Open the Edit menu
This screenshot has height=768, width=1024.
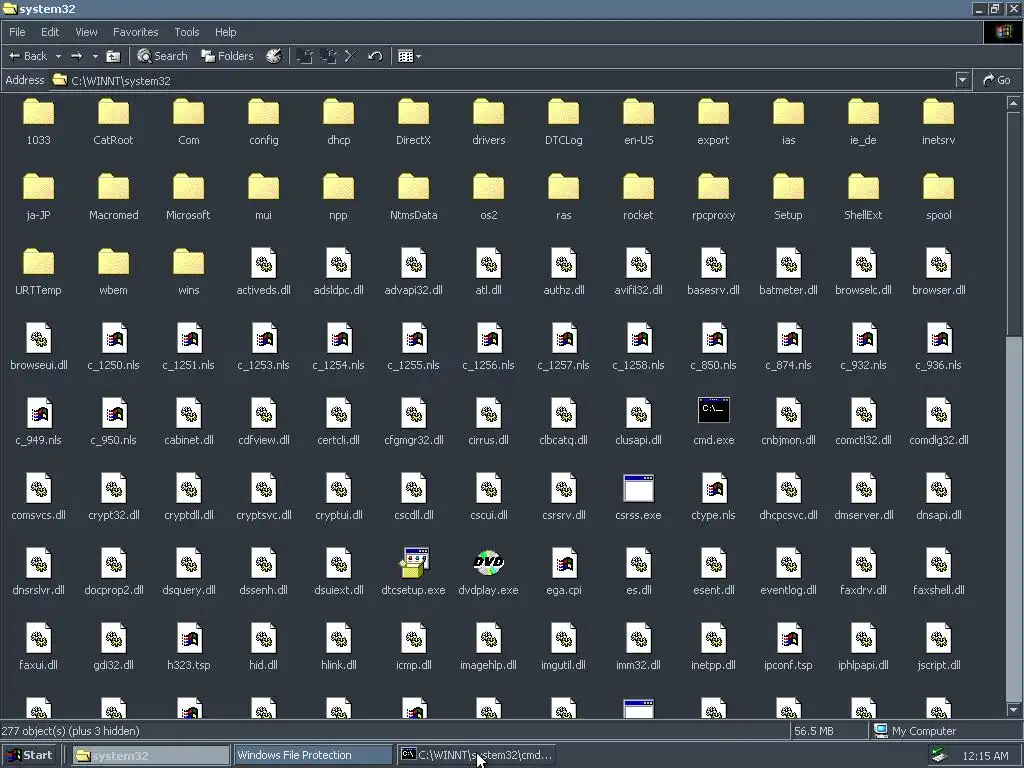point(50,32)
